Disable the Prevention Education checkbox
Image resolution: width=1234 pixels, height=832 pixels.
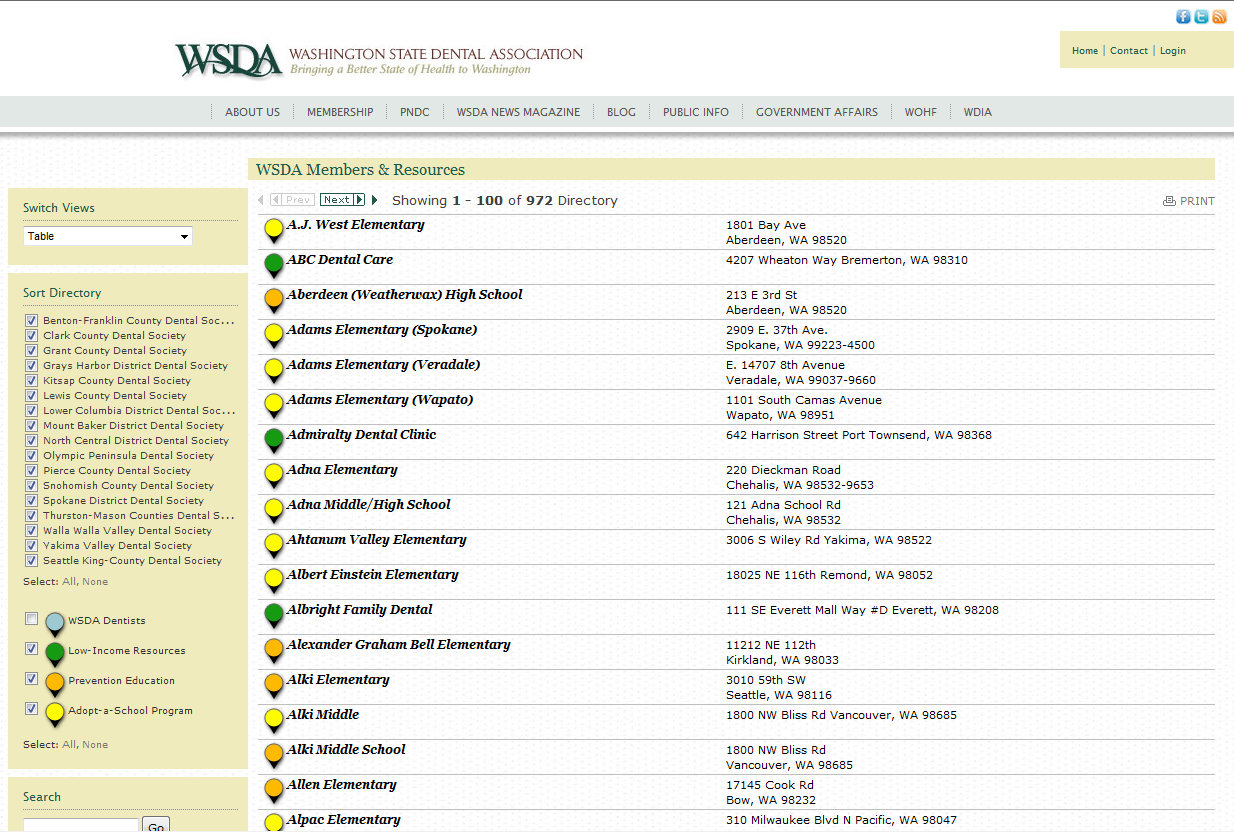(x=31, y=679)
